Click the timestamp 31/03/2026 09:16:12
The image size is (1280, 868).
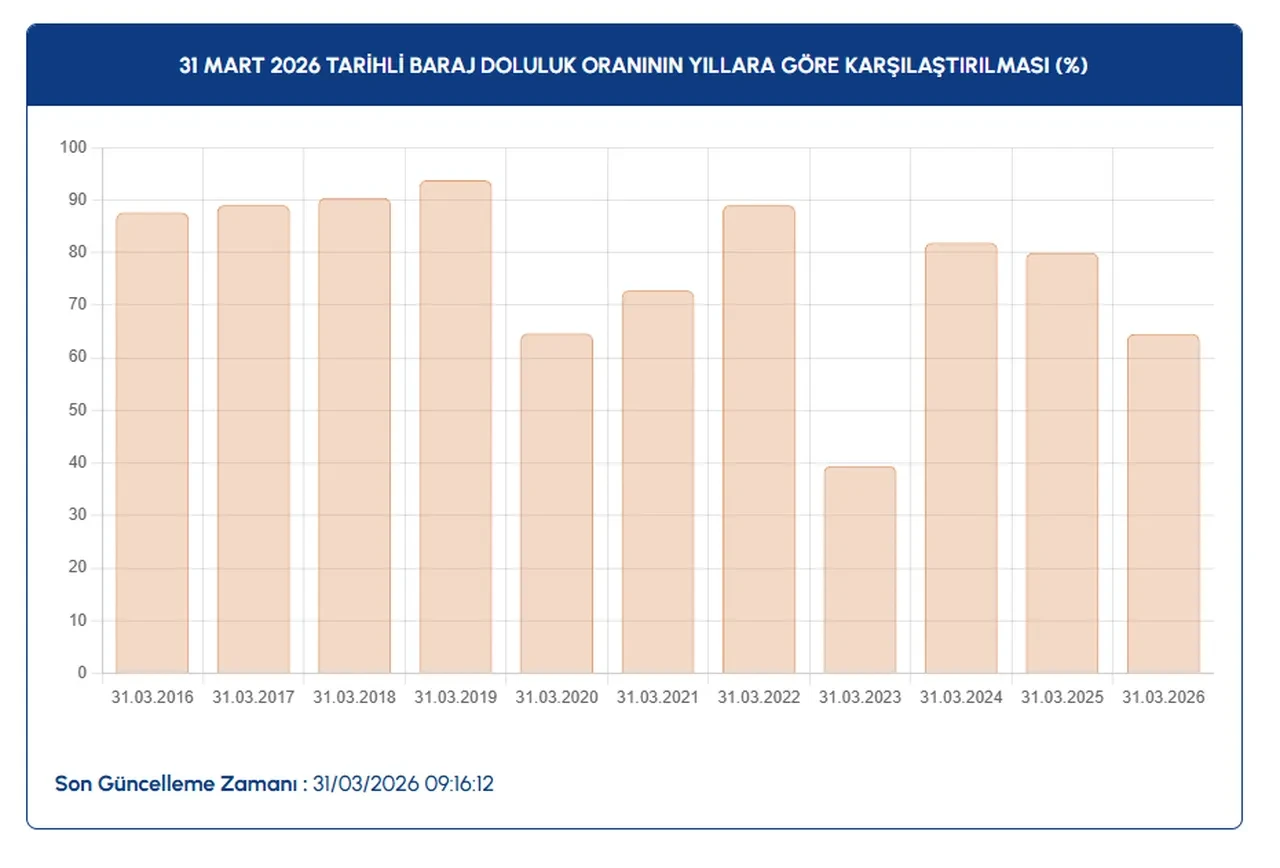pyautogui.click(x=403, y=783)
